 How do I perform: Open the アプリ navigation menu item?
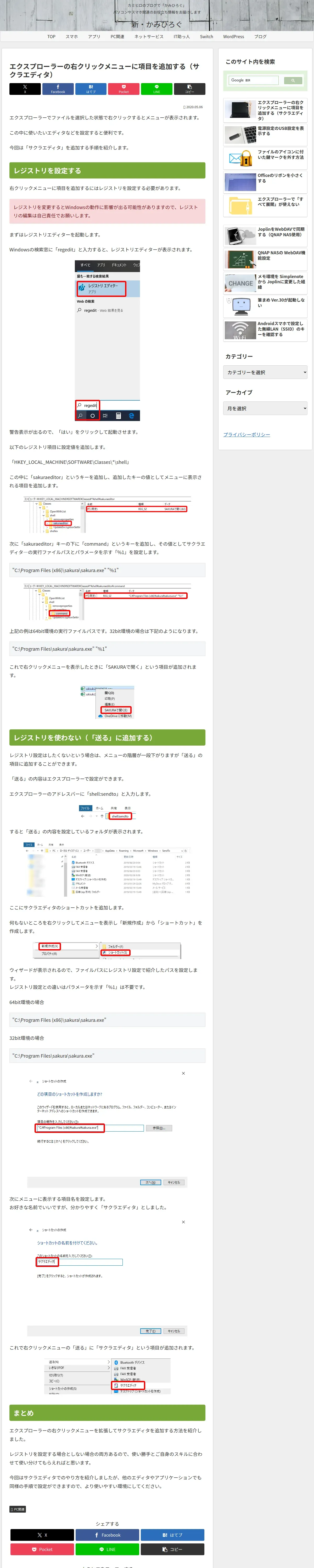tap(94, 37)
